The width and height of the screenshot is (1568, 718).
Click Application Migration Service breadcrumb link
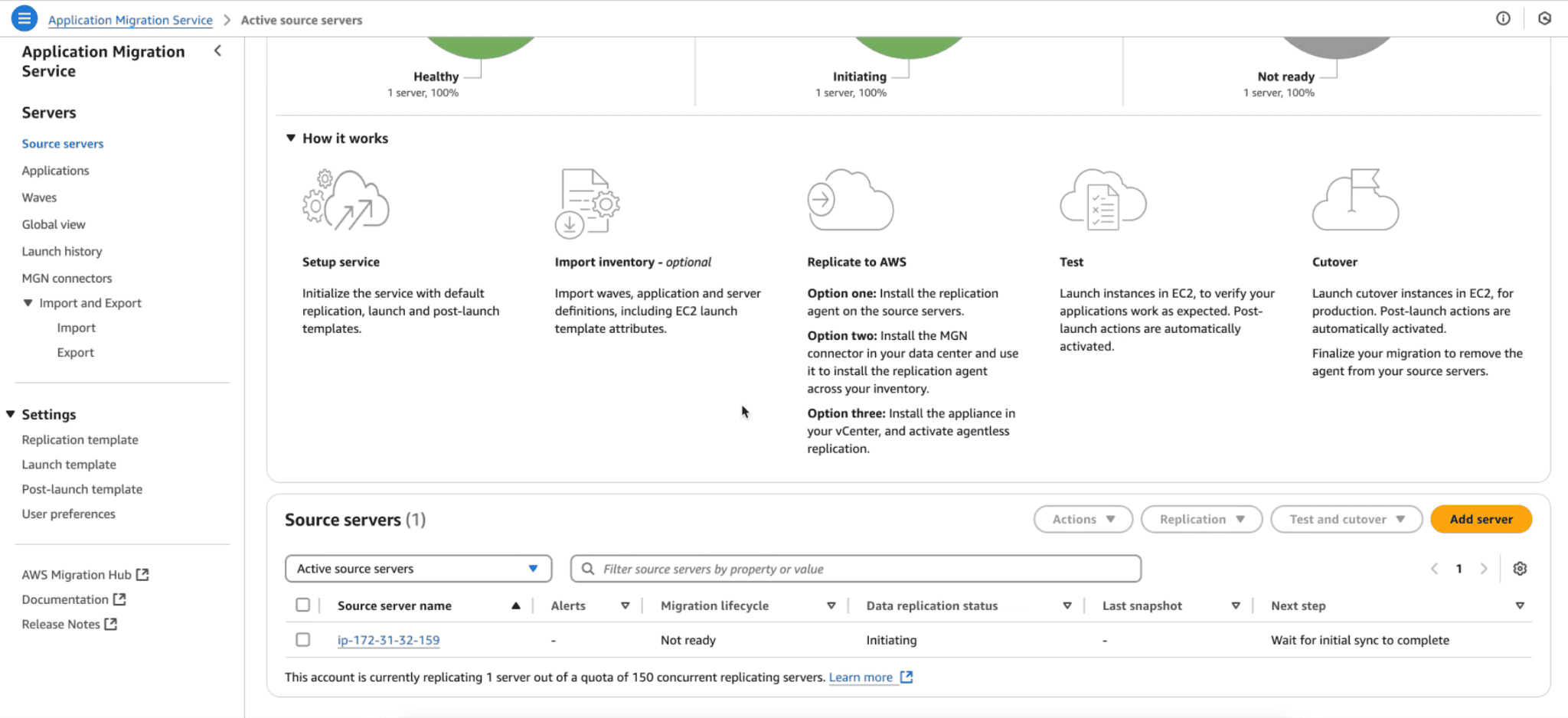point(130,20)
